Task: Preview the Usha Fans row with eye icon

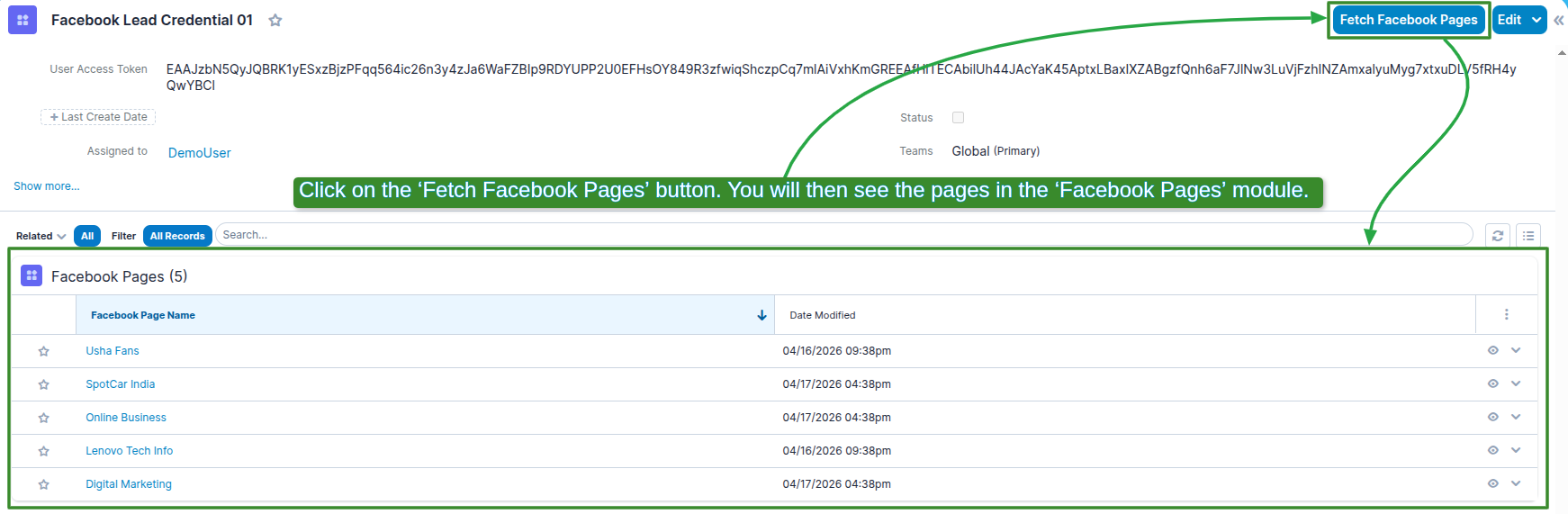Action: (1492, 350)
